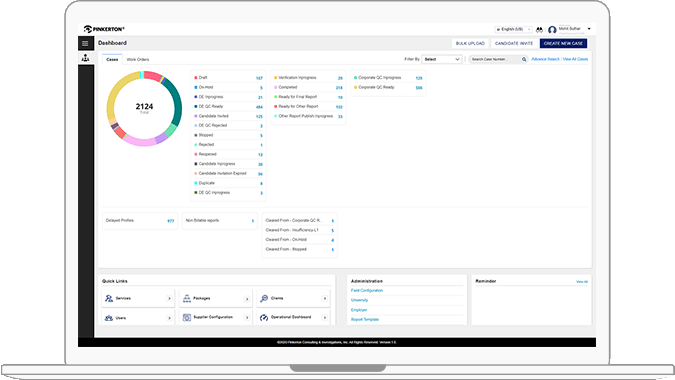Click the On-Hold status row
675x380 pixels.
point(229,87)
